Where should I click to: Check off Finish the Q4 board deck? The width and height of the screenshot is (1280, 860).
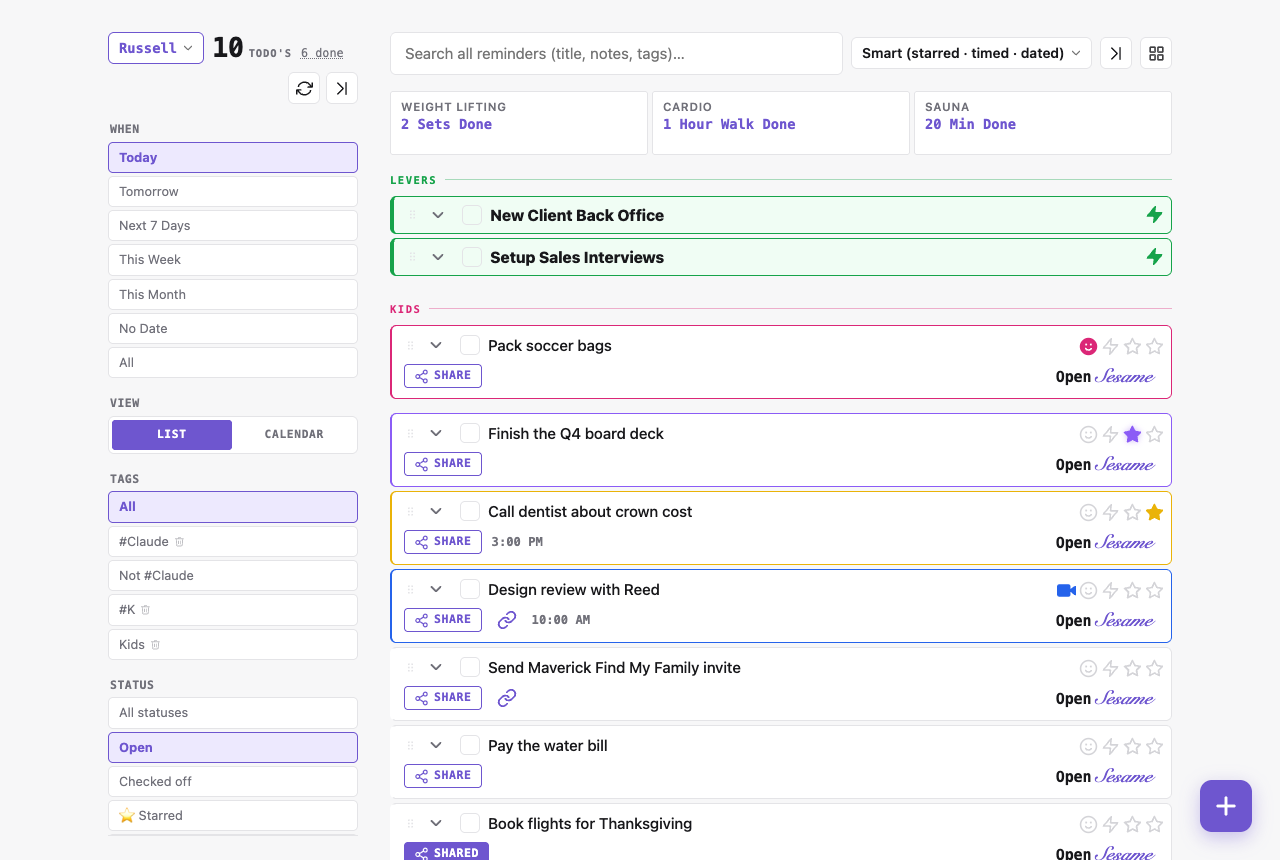coord(470,433)
